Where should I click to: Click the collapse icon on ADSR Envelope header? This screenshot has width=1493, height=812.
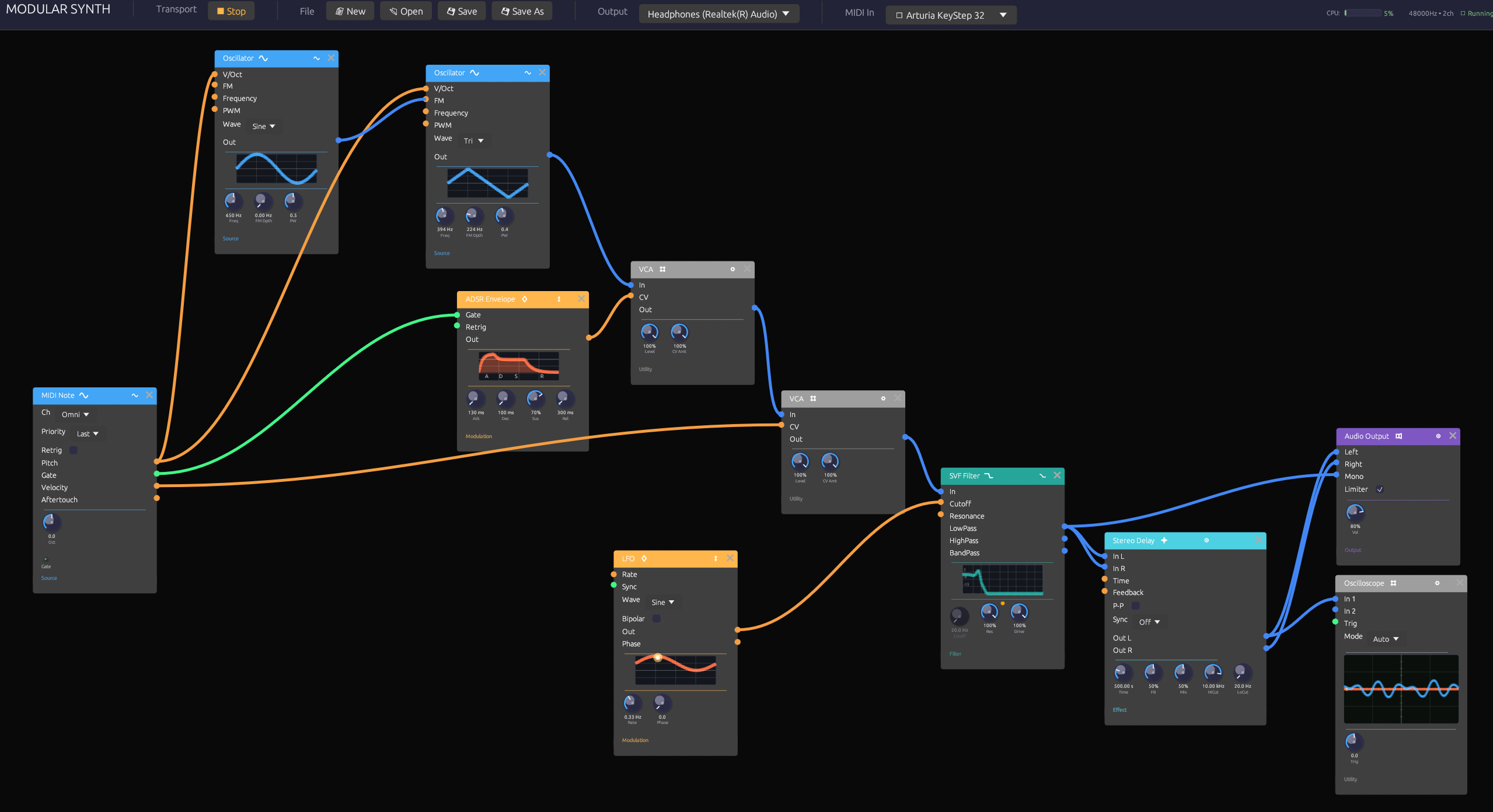point(559,299)
